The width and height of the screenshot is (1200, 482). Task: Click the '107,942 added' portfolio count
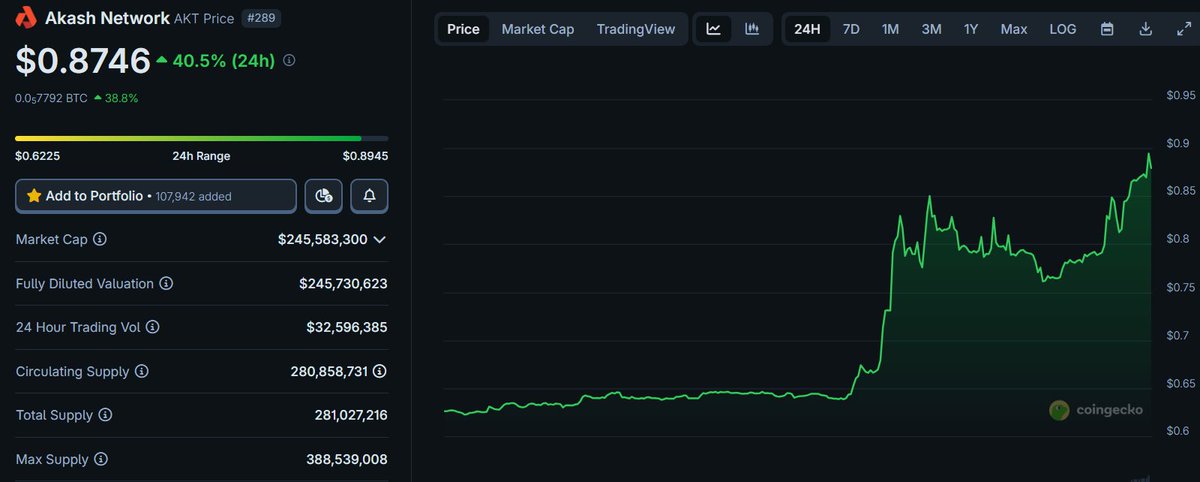pos(193,197)
